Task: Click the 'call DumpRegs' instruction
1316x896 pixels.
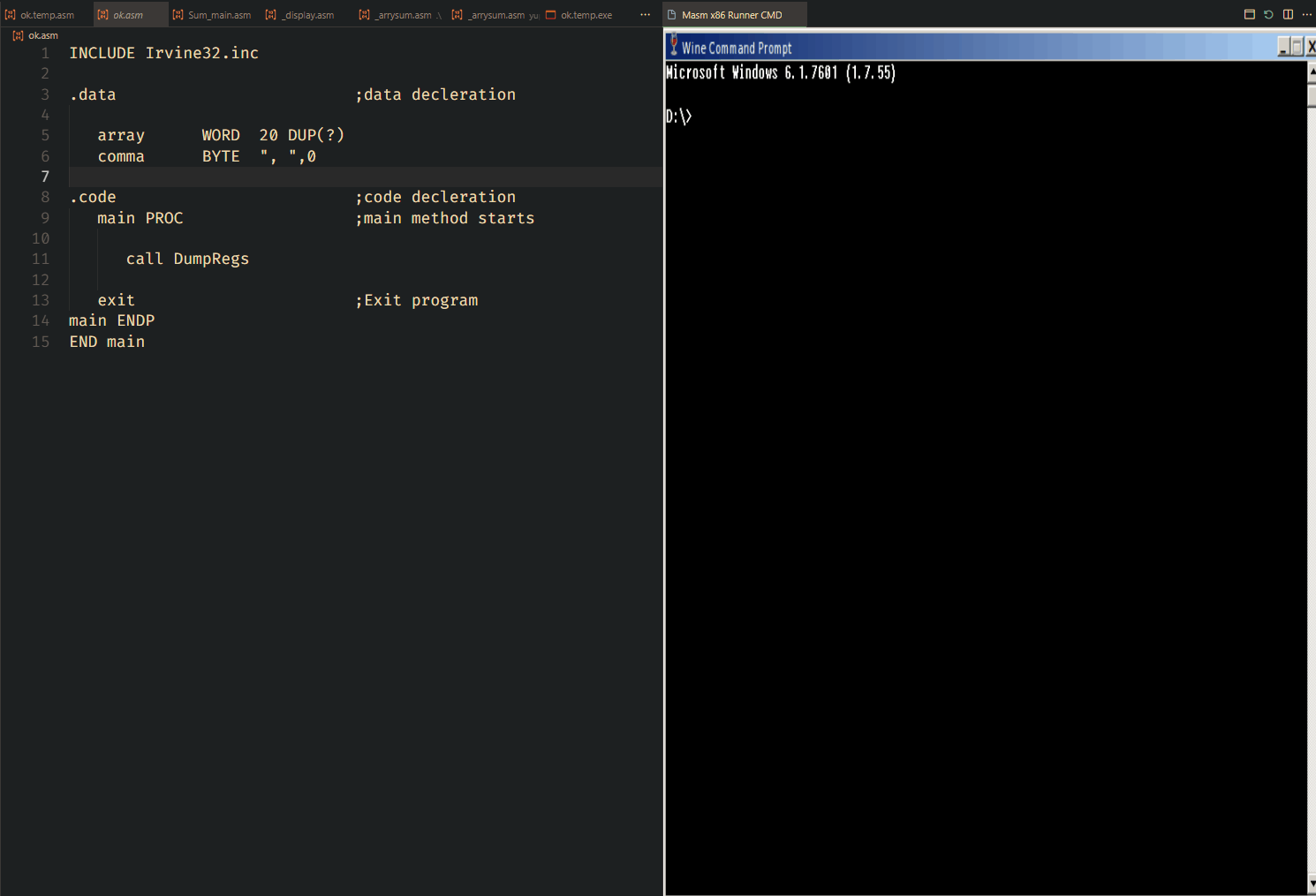Action: pos(187,259)
